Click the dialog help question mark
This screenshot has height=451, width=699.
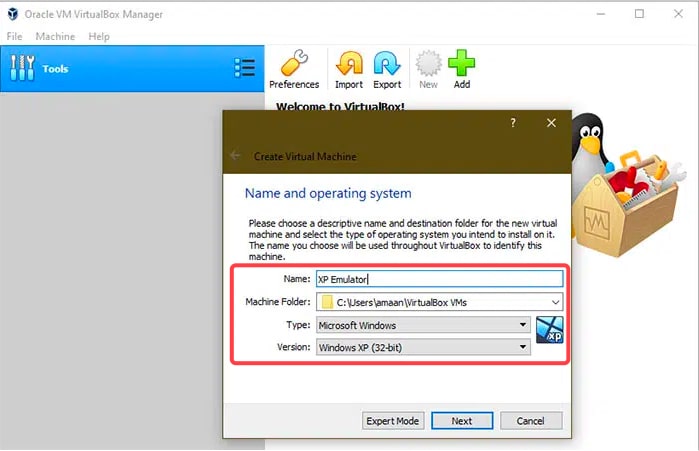(513, 123)
